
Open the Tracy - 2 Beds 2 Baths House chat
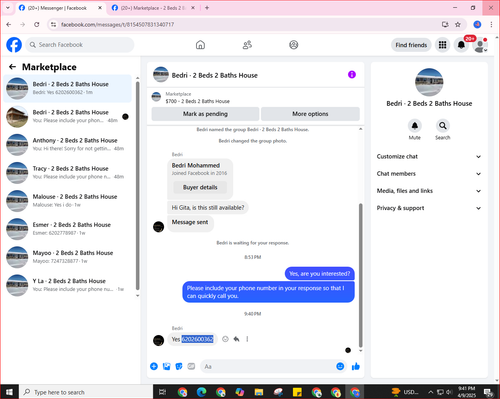[68, 173]
